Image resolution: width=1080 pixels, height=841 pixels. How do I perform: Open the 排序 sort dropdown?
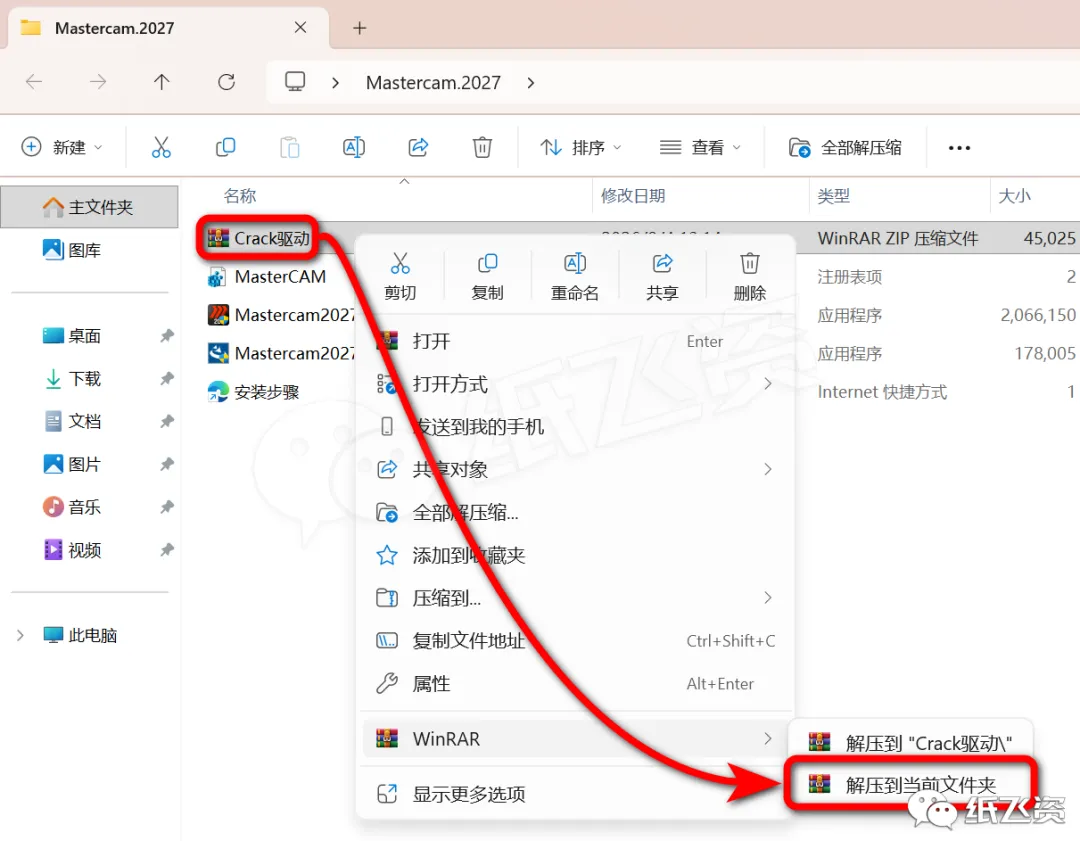581,147
